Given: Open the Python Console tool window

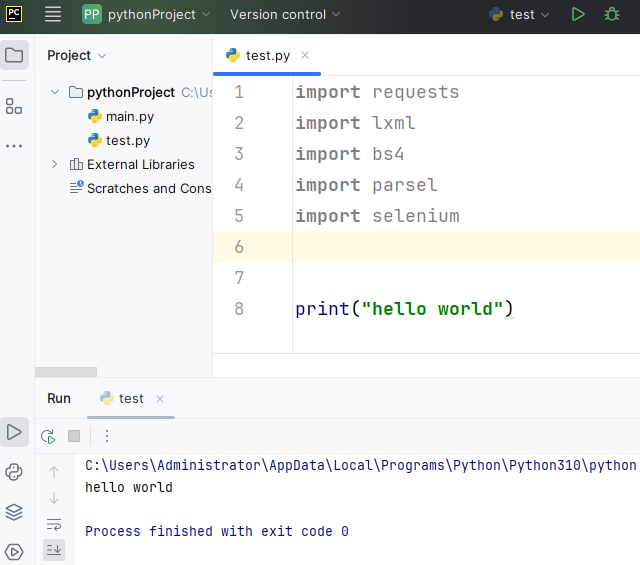Looking at the screenshot, I should pos(14,473).
